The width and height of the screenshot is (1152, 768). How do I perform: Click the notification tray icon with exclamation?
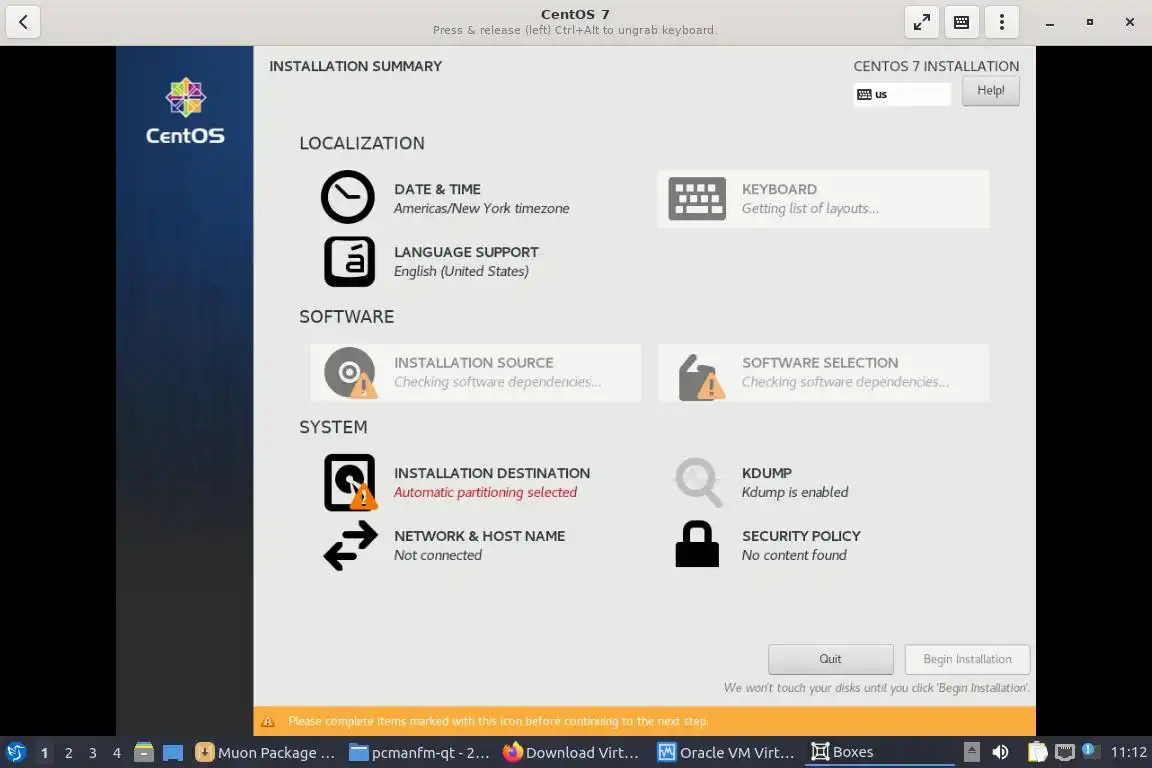pyautogui.click(x=1090, y=750)
